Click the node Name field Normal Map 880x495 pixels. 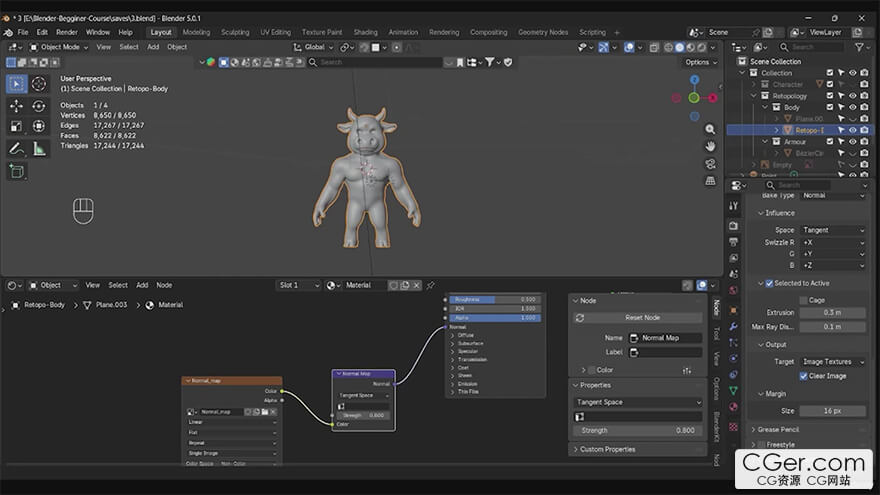click(x=666, y=338)
